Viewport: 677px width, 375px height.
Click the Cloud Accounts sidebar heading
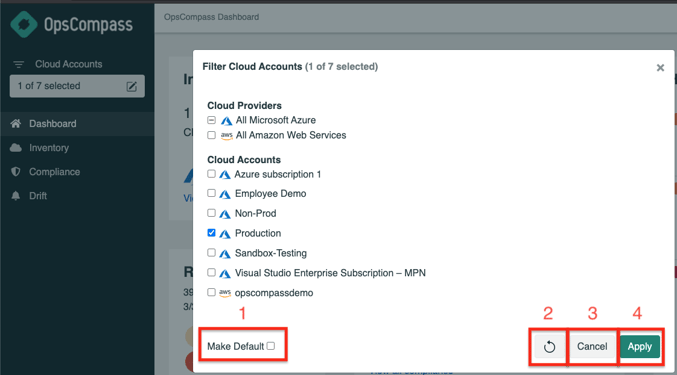click(69, 64)
